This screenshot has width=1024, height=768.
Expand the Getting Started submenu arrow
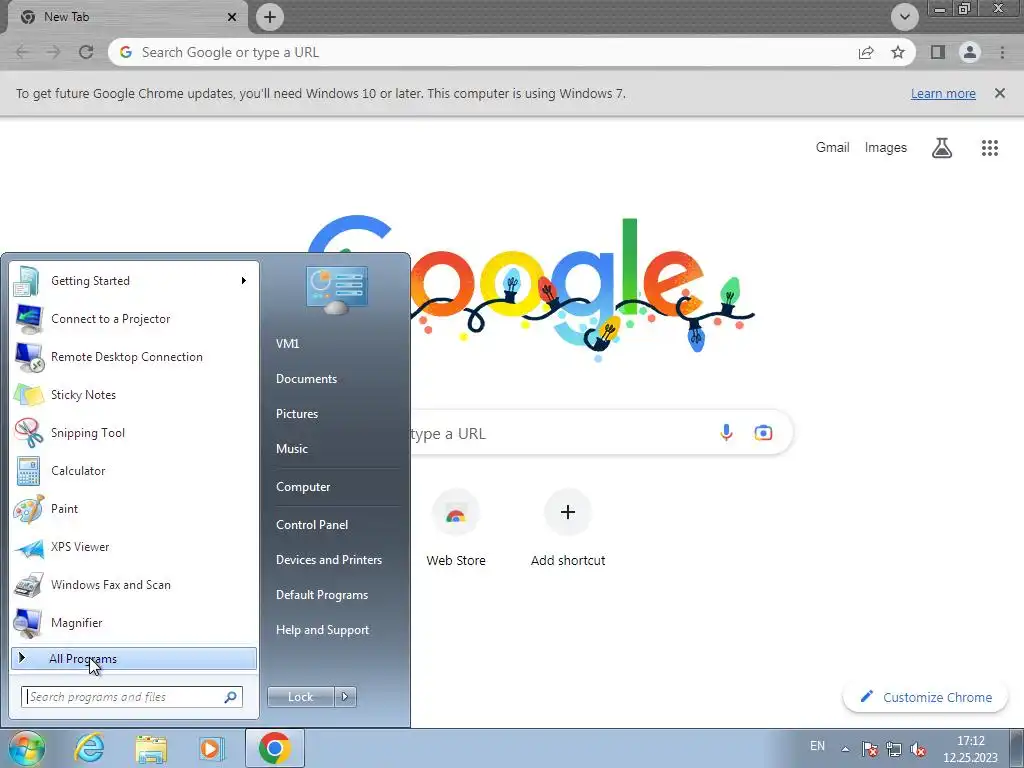pos(244,281)
